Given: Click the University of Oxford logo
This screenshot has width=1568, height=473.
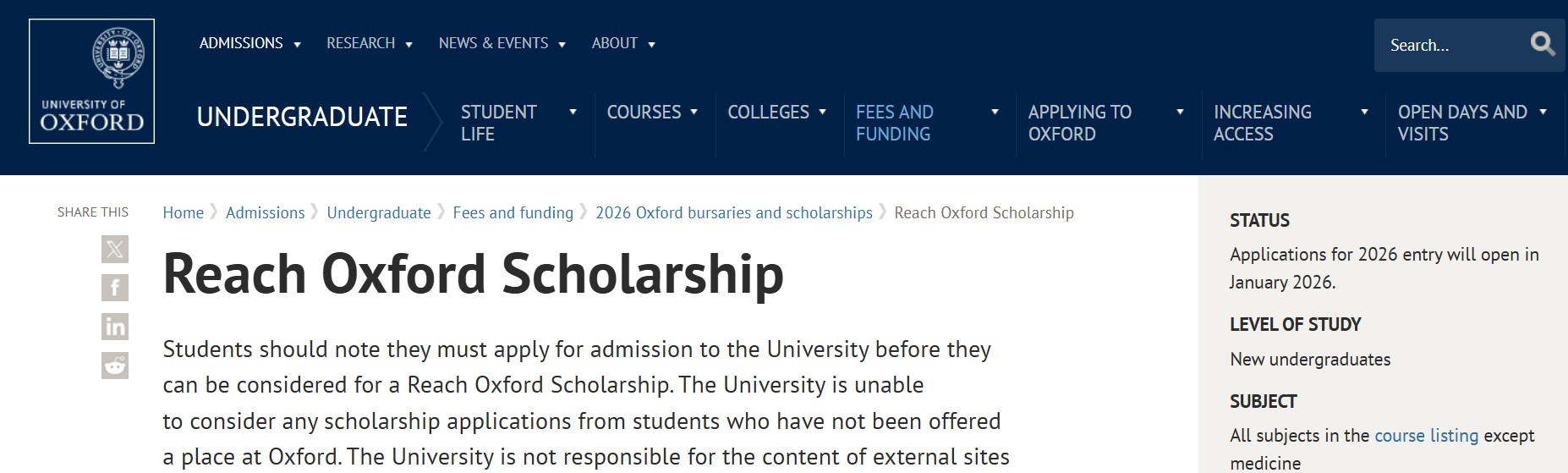Looking at the screenshot, I should [91, 81].
